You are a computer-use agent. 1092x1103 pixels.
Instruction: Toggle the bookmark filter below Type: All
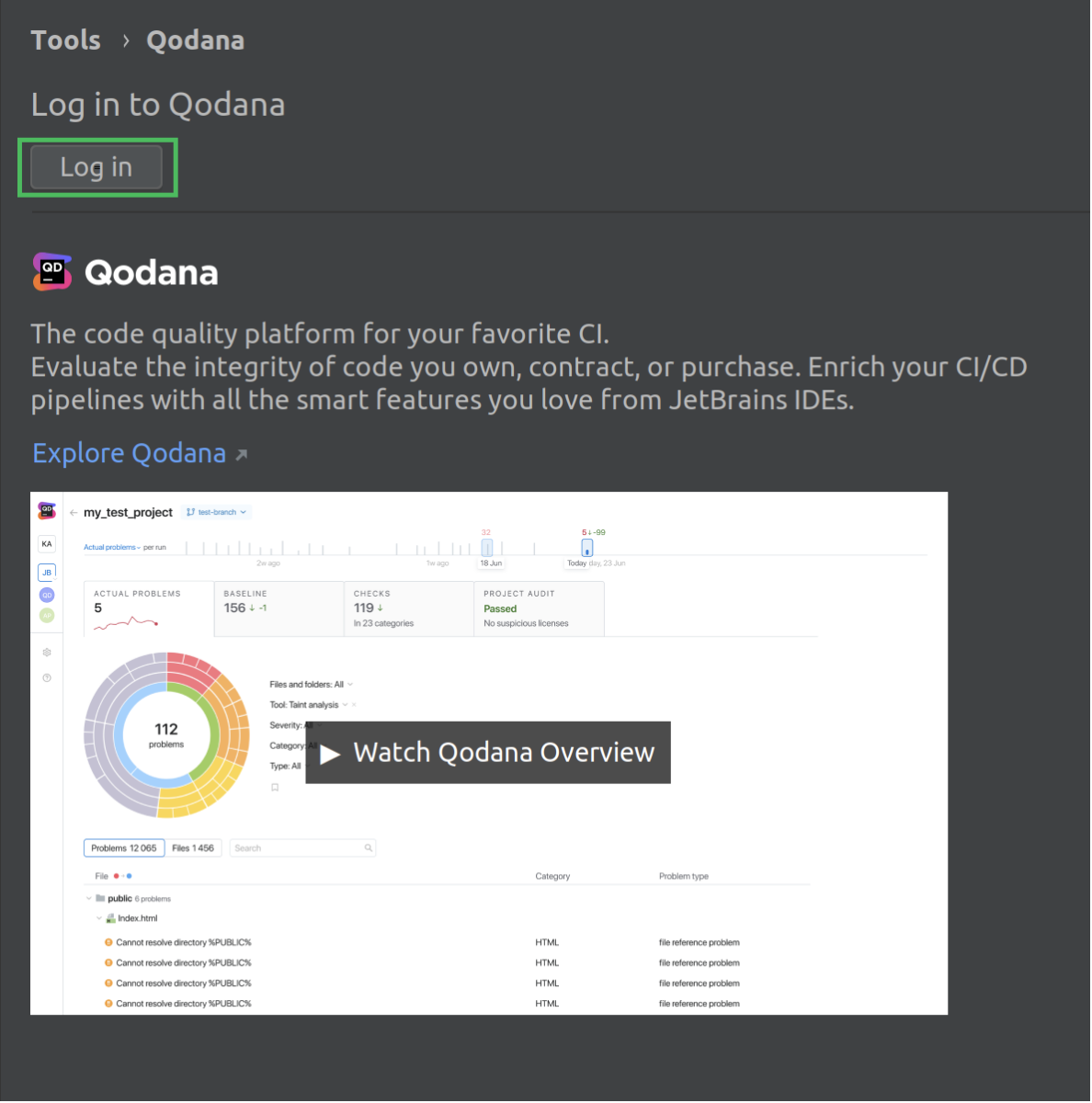[275, 787]
